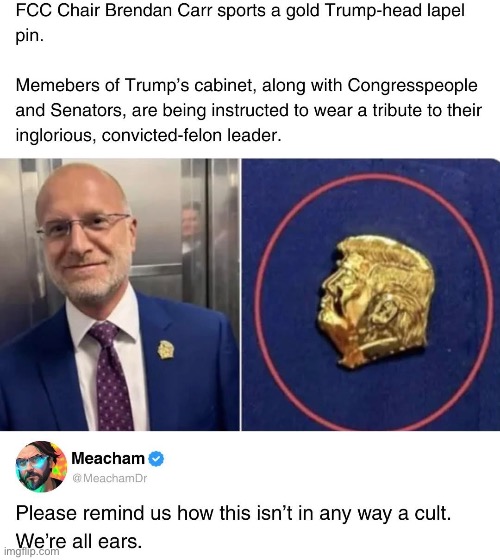Click the "We're all ears." line

coord(79,541)
